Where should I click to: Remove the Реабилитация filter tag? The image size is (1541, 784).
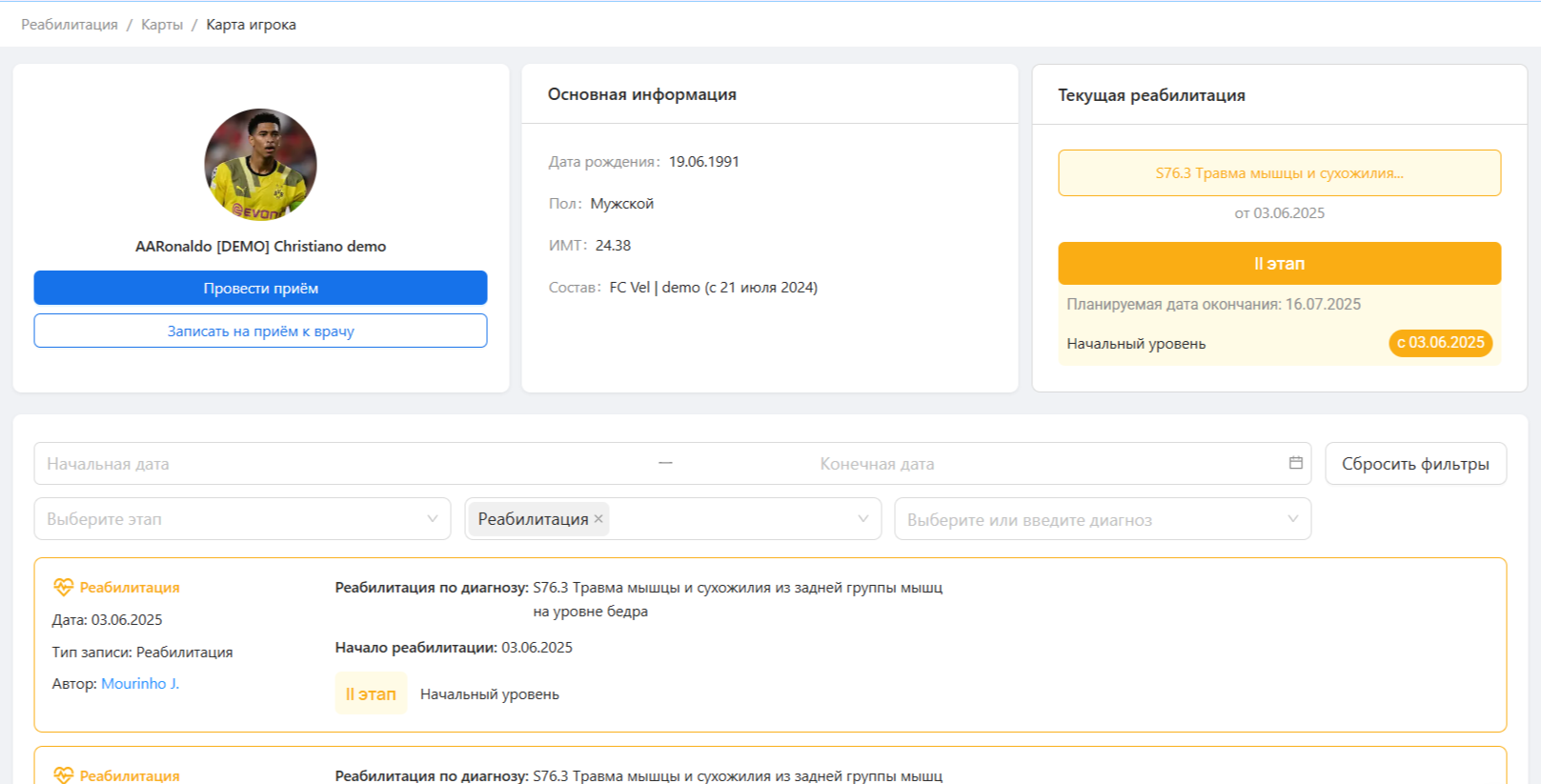pos(598,519)
